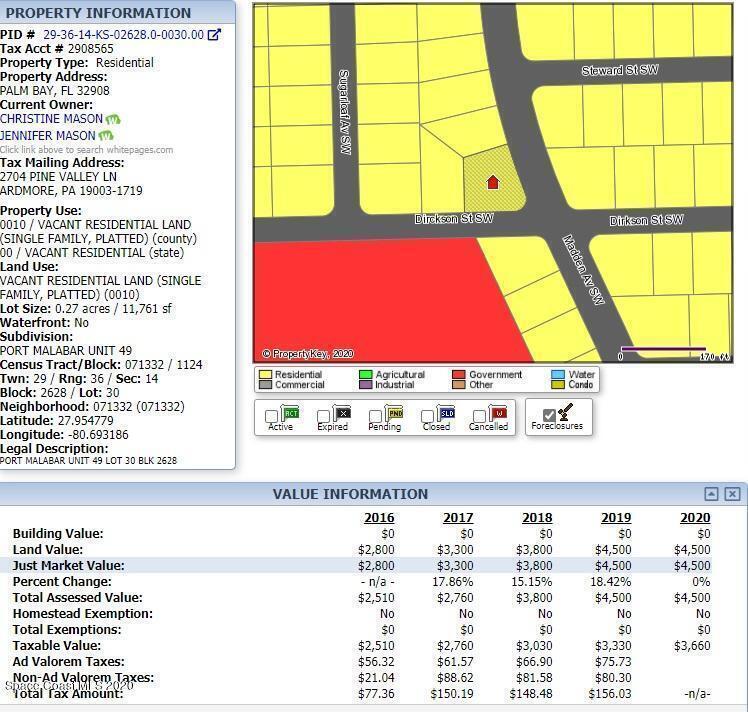Collapse the Value Information panel
This screenshot has width=748, height=712.
(x=711, y=494)
